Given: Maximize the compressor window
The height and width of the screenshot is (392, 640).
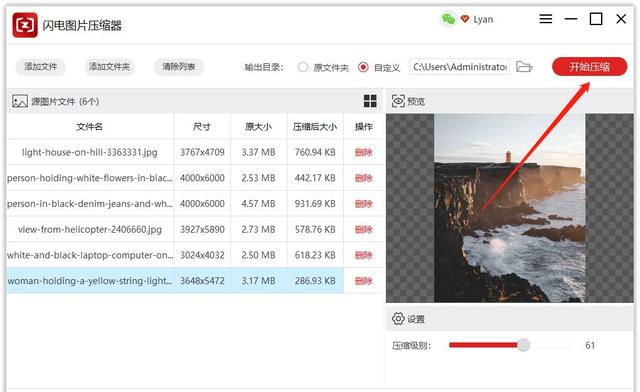Looking at the screenshot, I should pos(596,19).
